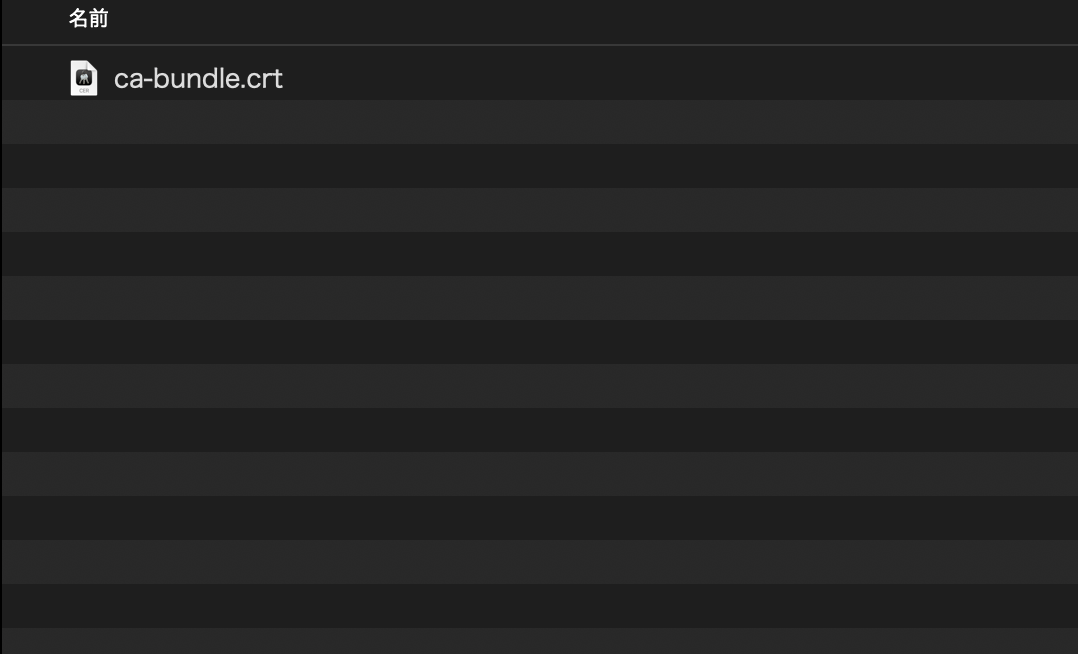This screenshot has width=1078, height=654.
Task: Click the ca-bundle.crt certificate file icon
Action: click(x=84, y=78)
